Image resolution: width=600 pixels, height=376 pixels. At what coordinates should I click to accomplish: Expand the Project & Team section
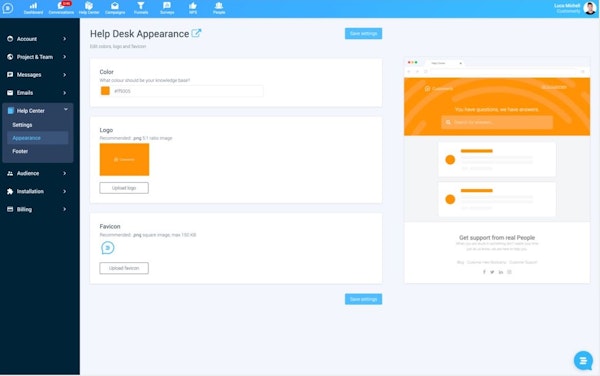pyautogui.click(x=37, y=57)
